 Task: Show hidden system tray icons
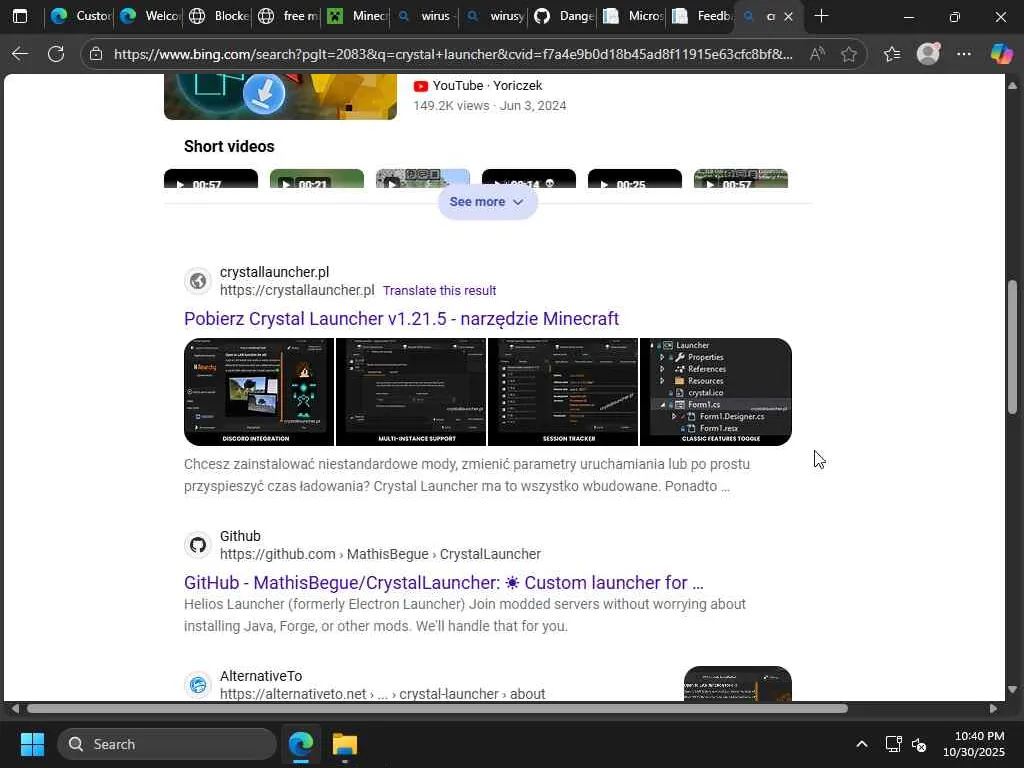[862, 744]
